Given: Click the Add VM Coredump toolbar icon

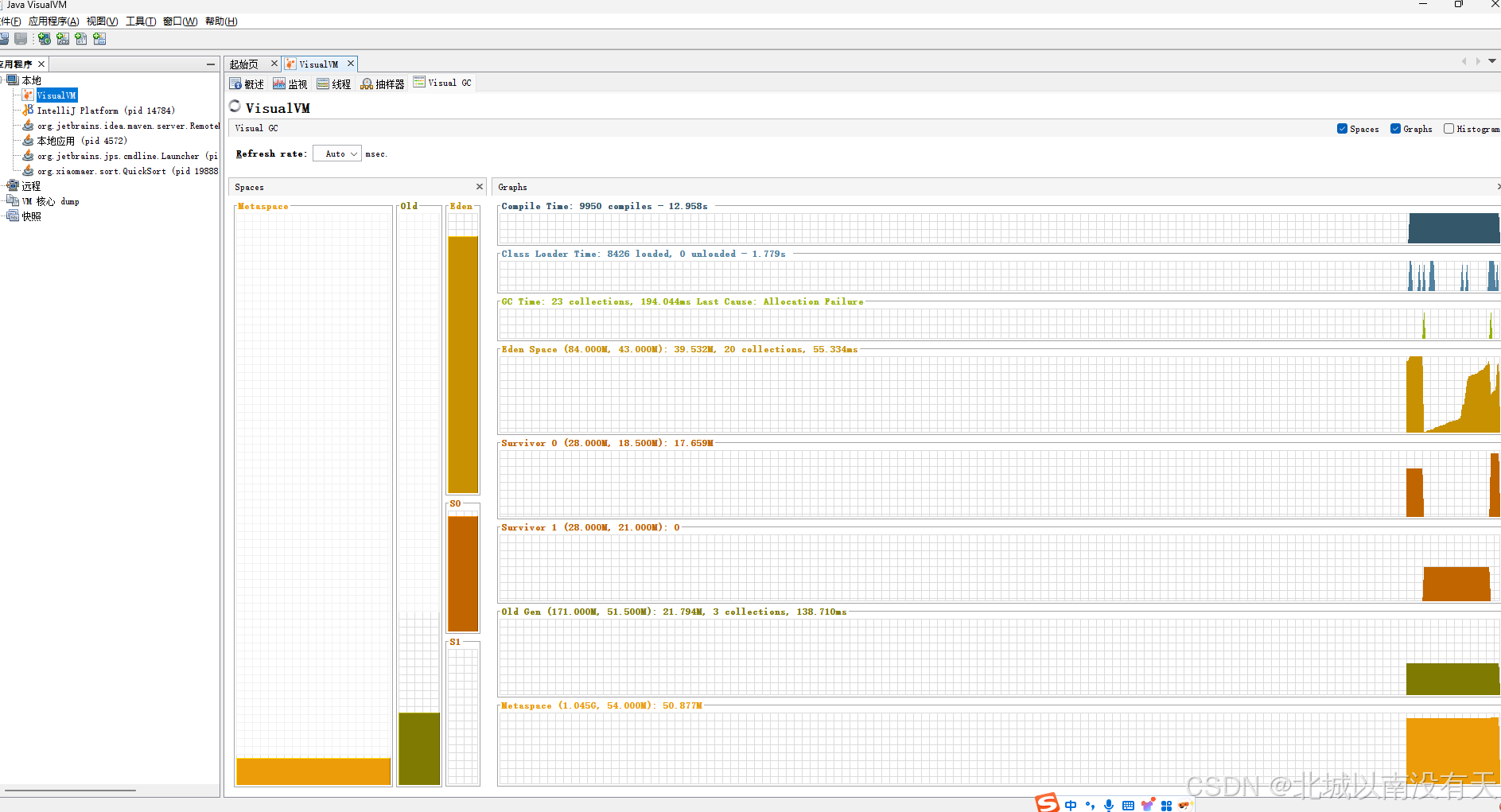Looking at the screenshot, I should [x=81, y=38].
